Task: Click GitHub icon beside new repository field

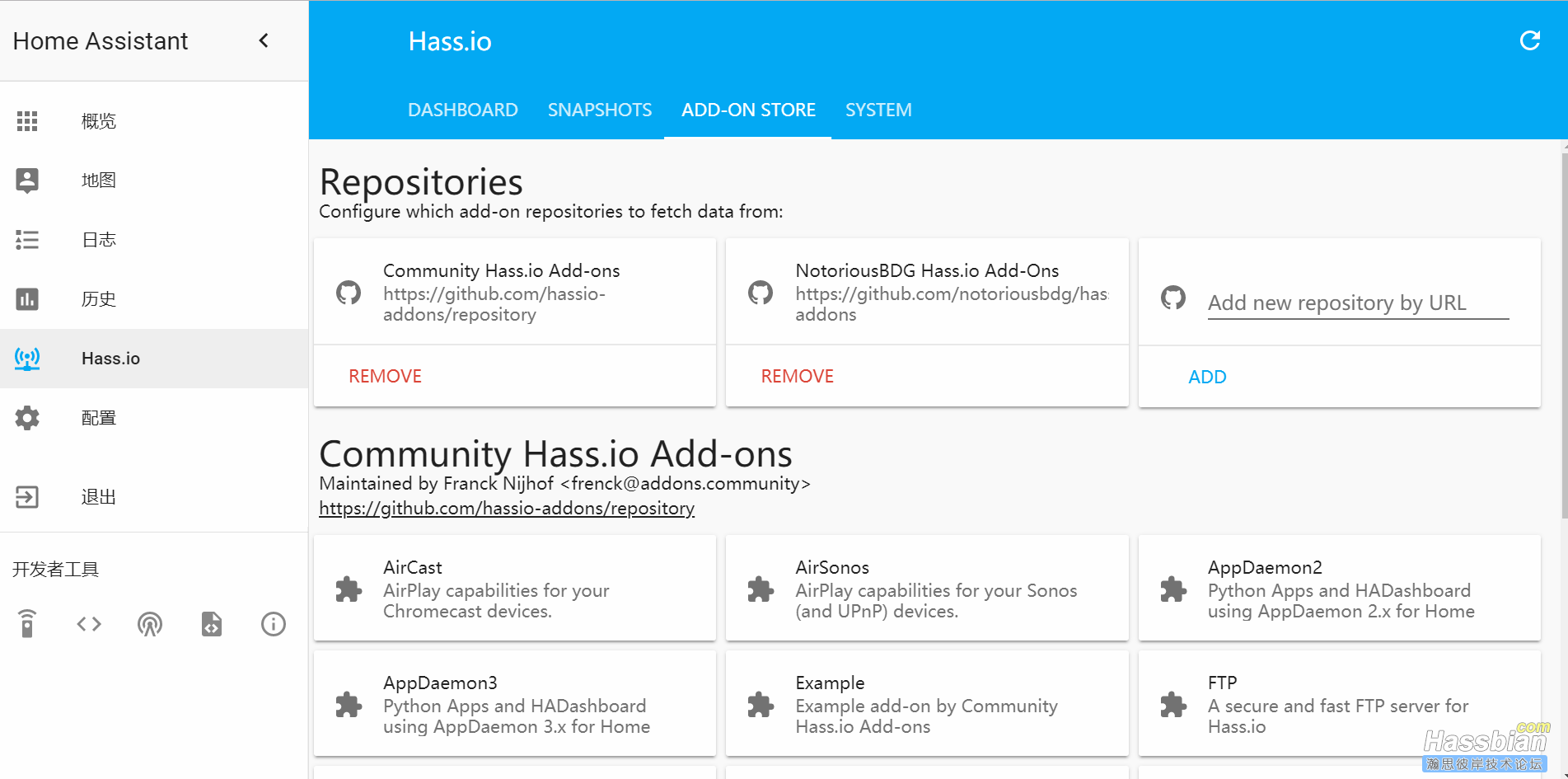Action: (1173, 298)
